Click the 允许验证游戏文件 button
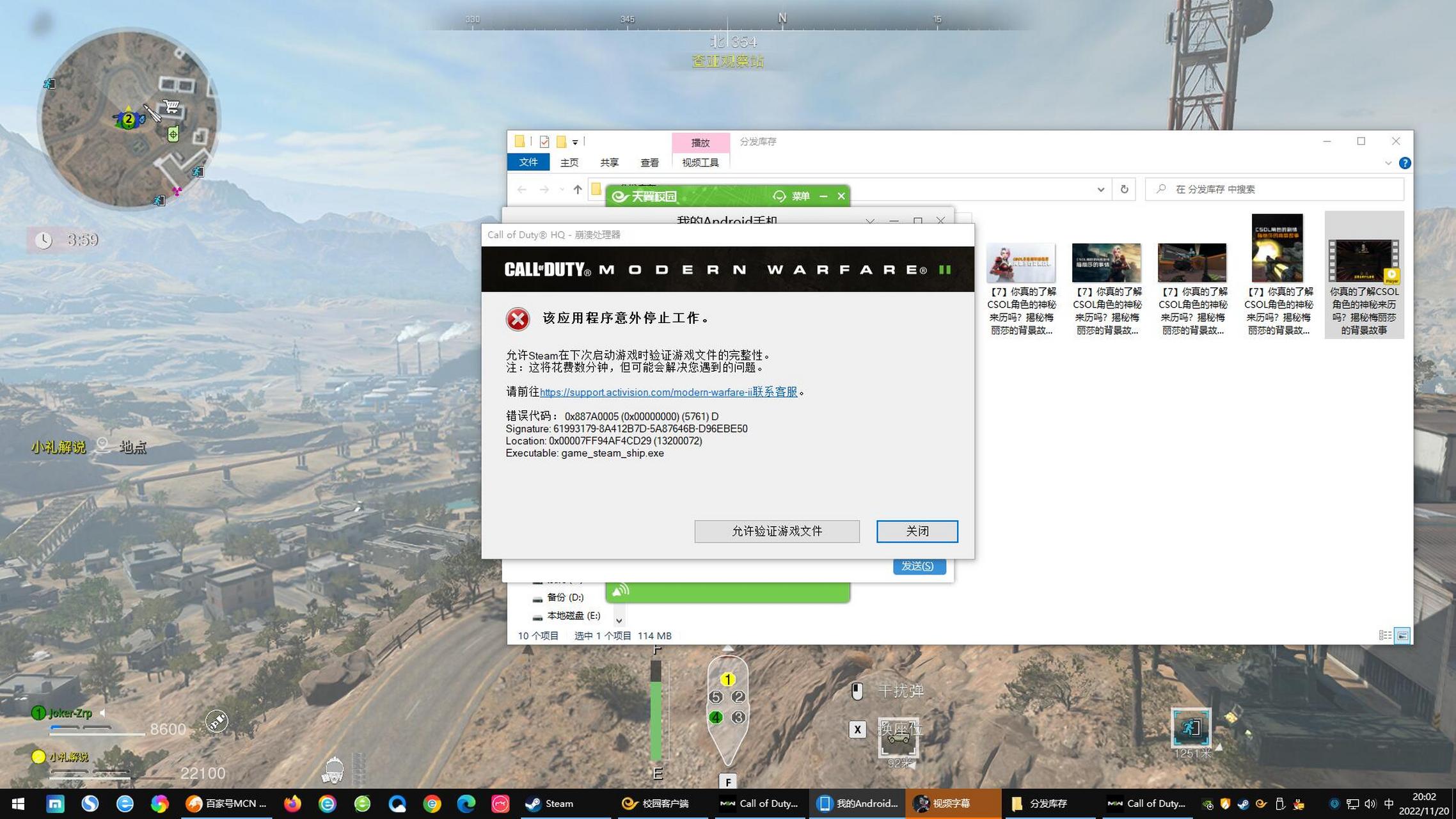This screenshot has width=1456, height=819. click(777, 531)
